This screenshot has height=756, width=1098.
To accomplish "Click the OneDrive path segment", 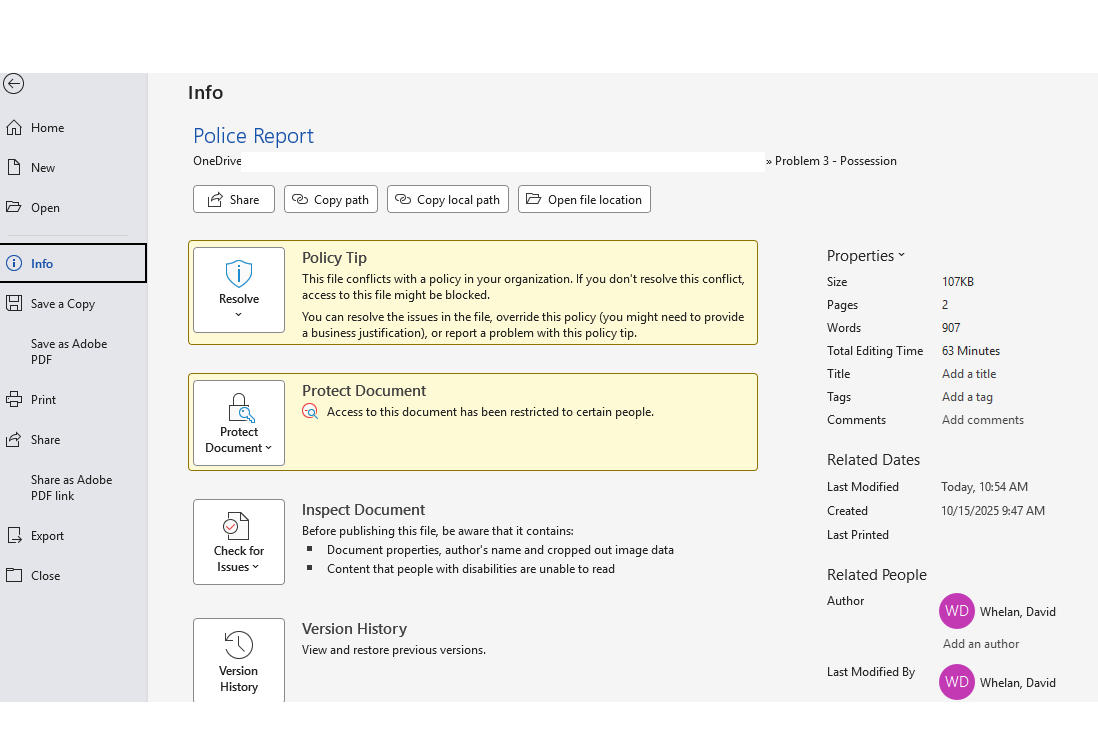I will (x=217, y=161).
